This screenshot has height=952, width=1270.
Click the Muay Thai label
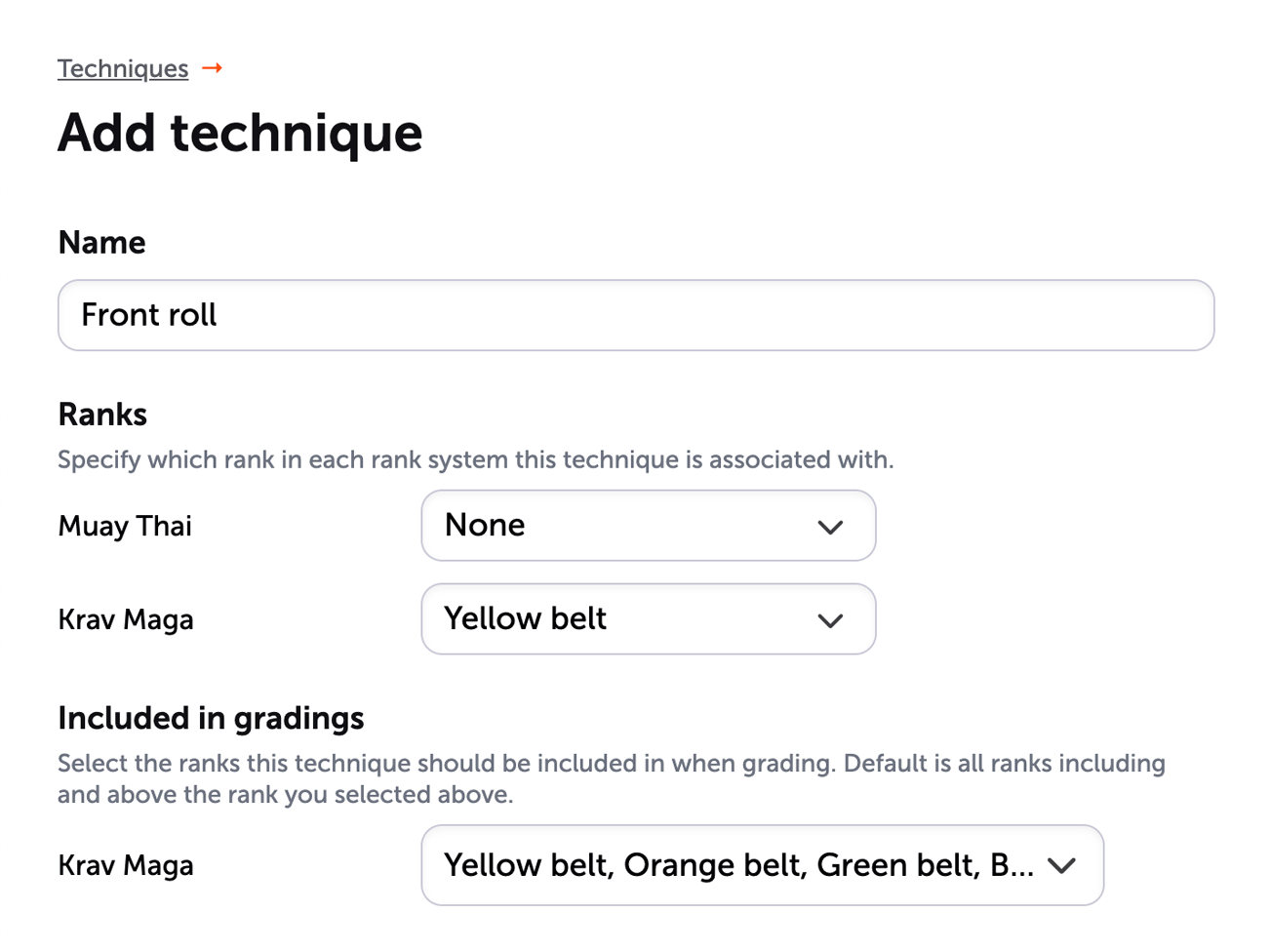click(125, 526)
